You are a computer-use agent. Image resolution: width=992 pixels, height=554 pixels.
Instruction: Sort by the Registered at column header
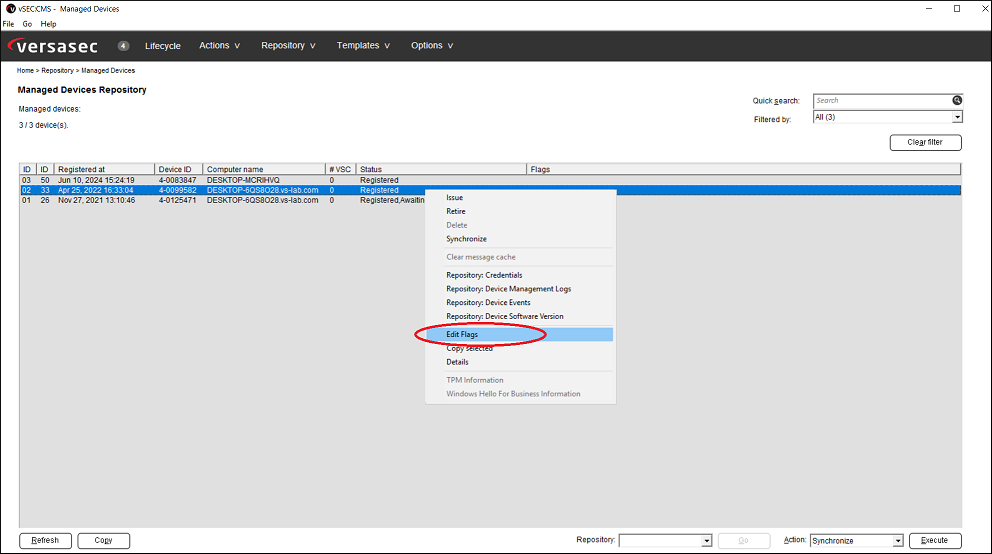click(104, 169)
